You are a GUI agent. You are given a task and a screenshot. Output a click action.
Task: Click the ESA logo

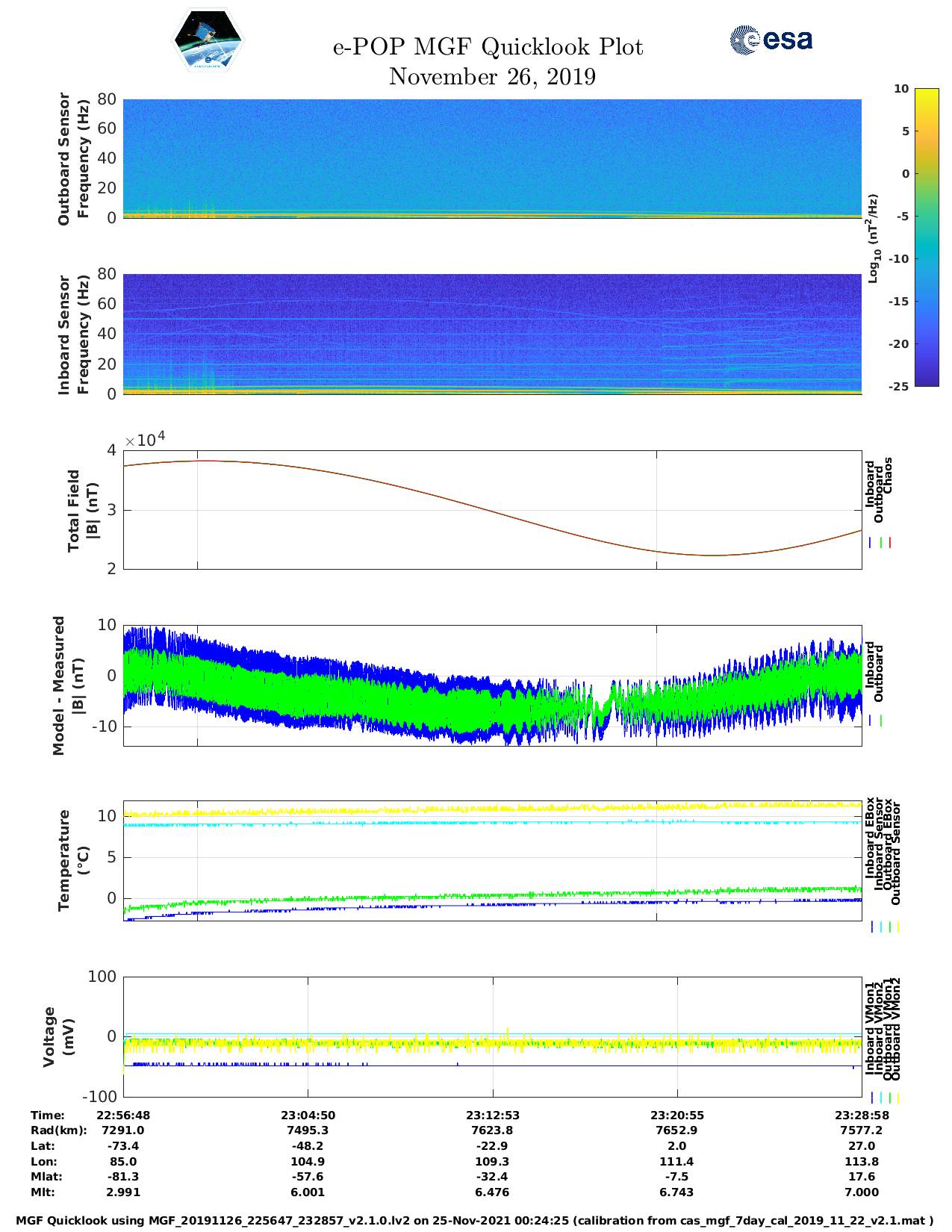pyautogui.click(x=771, y=40)
